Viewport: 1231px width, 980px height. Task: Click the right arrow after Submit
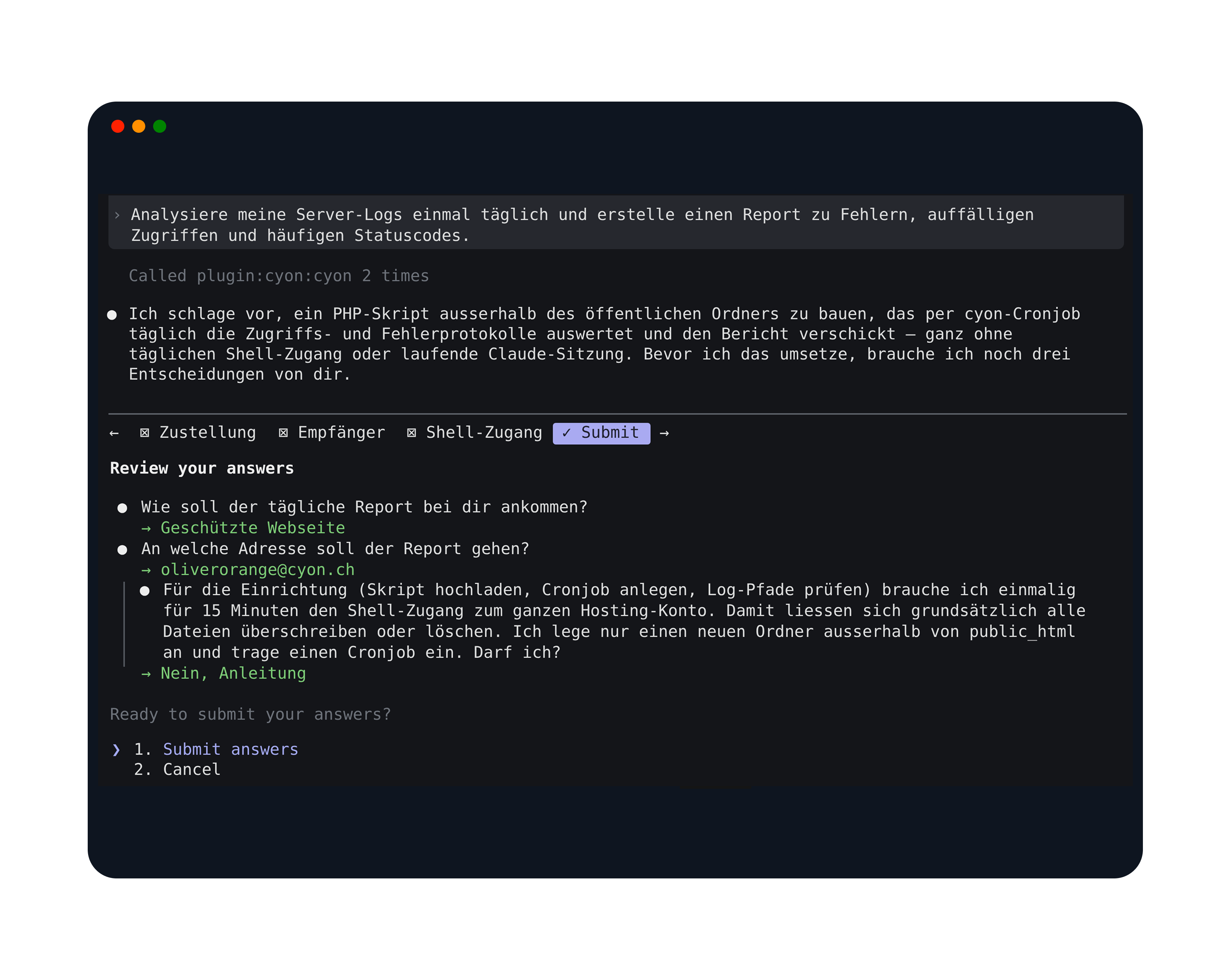(x=664, y=434)
